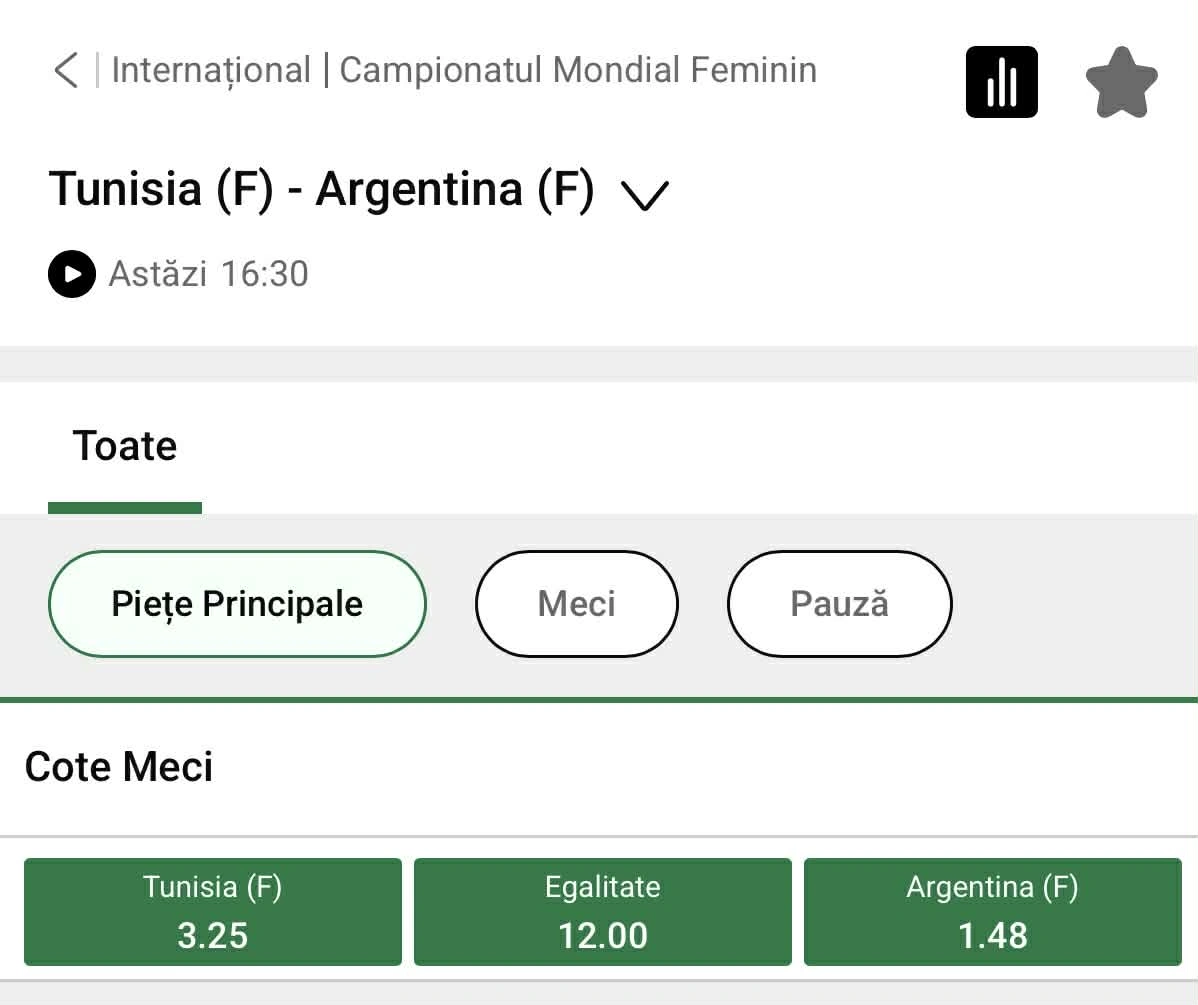Select the bar chart icon near the star

click(1002, 82)
